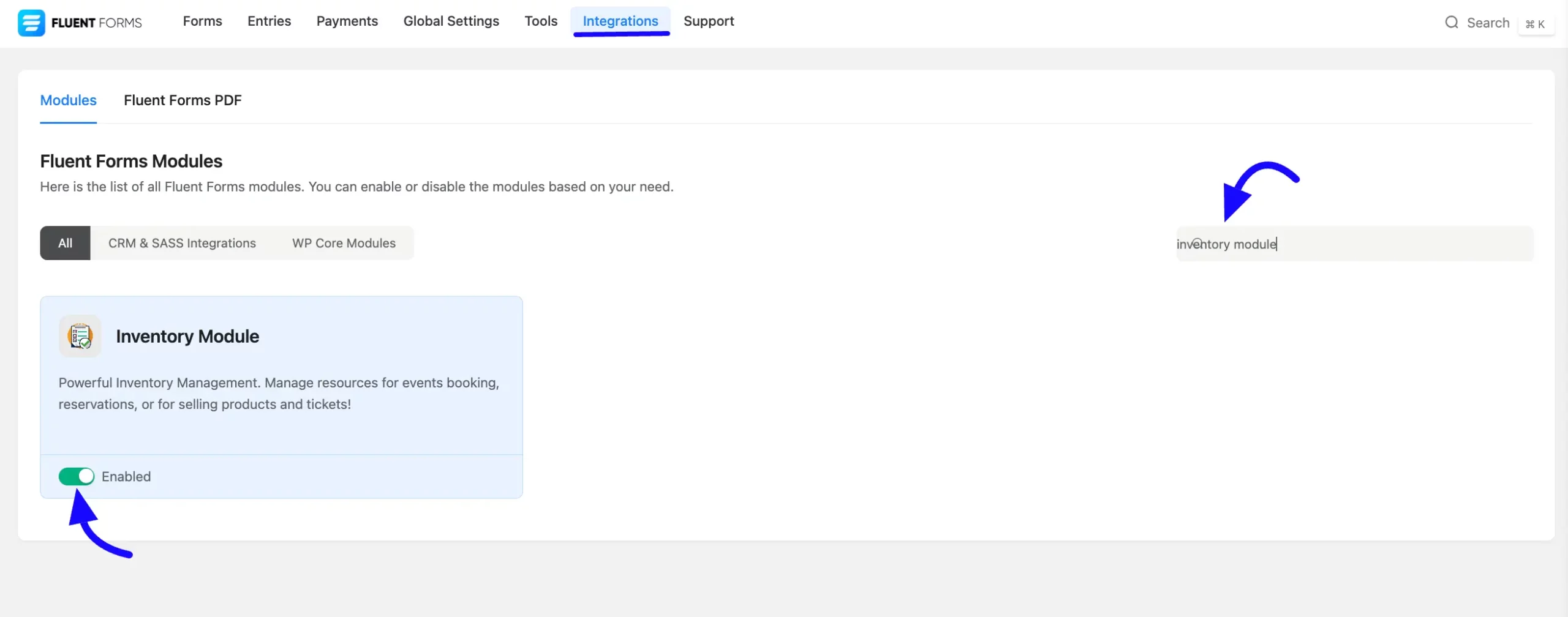
Task: Click the search magnifier icon
Action: tap(1452, 23)
